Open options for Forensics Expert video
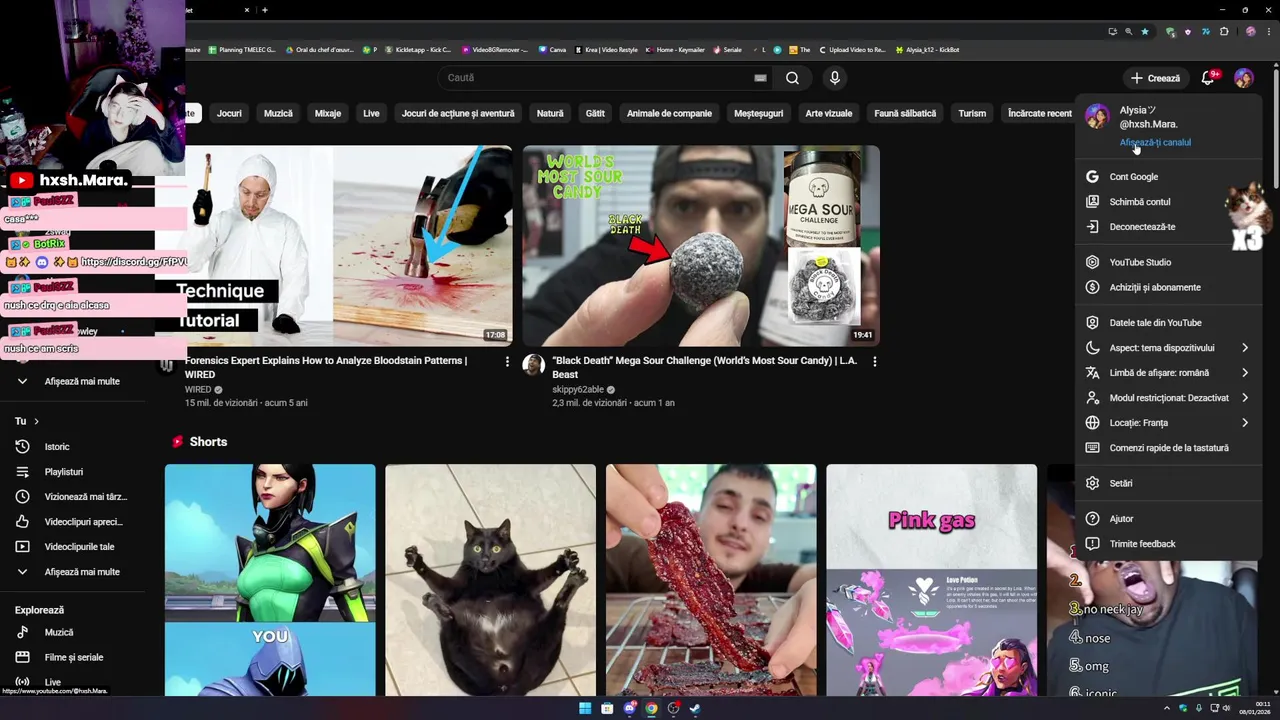The width and height of the screenshot is (1280, 720). [507, 361]
